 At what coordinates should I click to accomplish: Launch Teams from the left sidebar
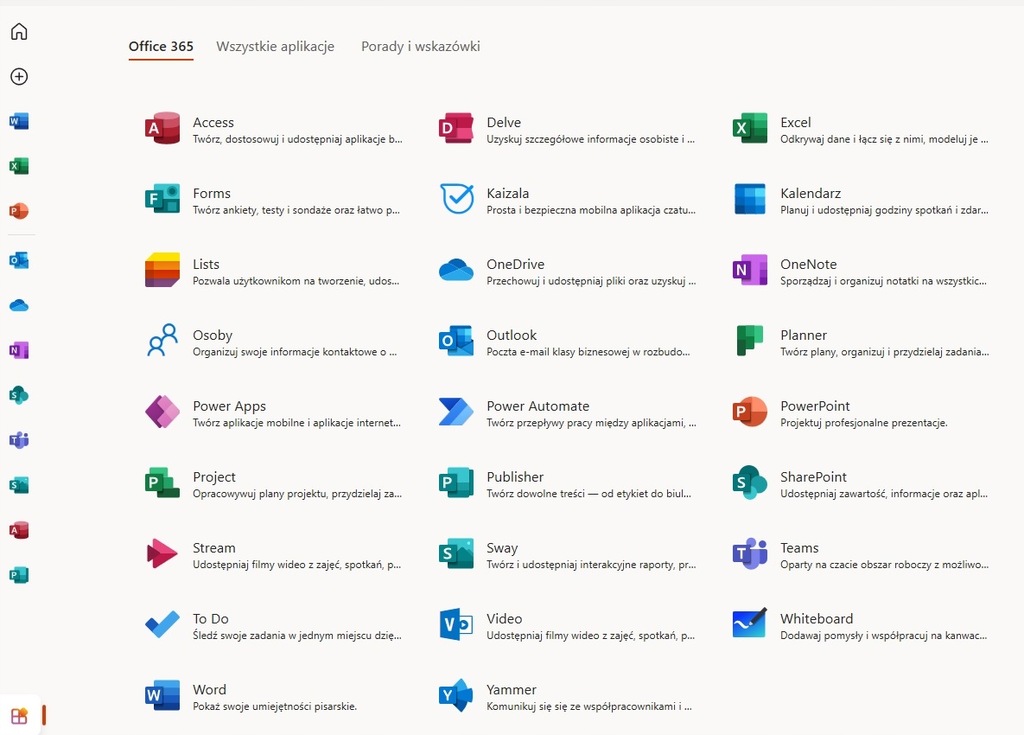click(19, 440)
